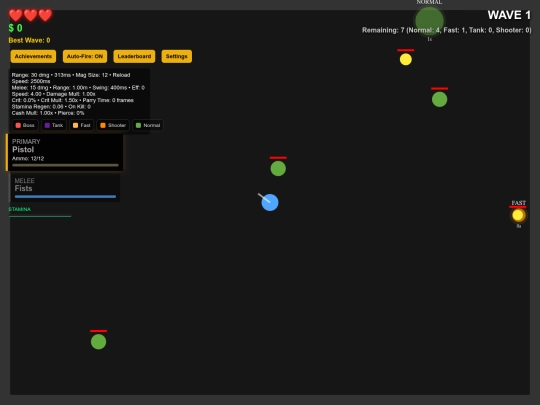540x405 pixels.
Task: Click the pistol ammo reload bar
Action: [65, 165]
